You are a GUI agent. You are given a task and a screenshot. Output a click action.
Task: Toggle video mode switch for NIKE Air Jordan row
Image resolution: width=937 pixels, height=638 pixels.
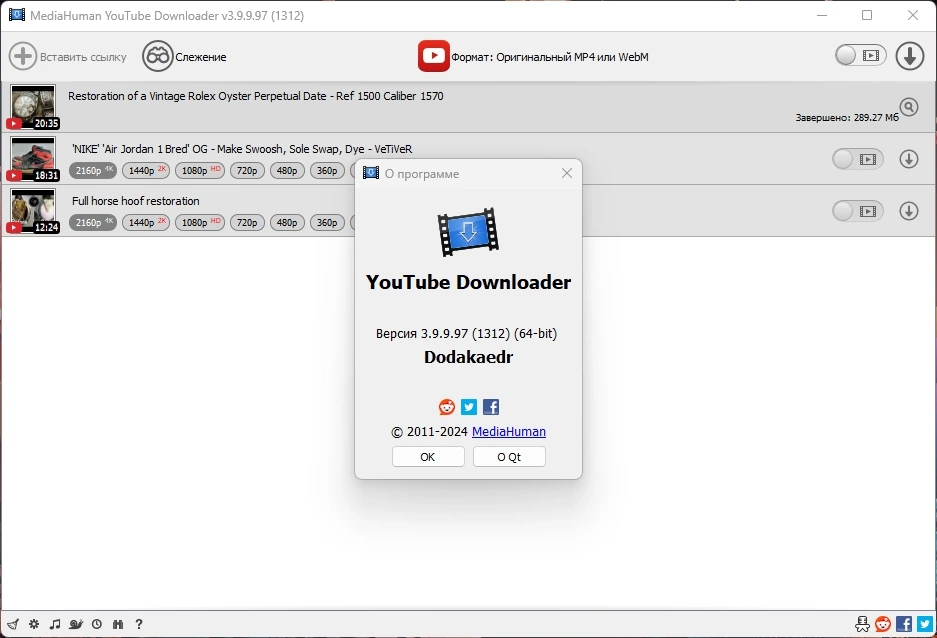coord(858,160)
